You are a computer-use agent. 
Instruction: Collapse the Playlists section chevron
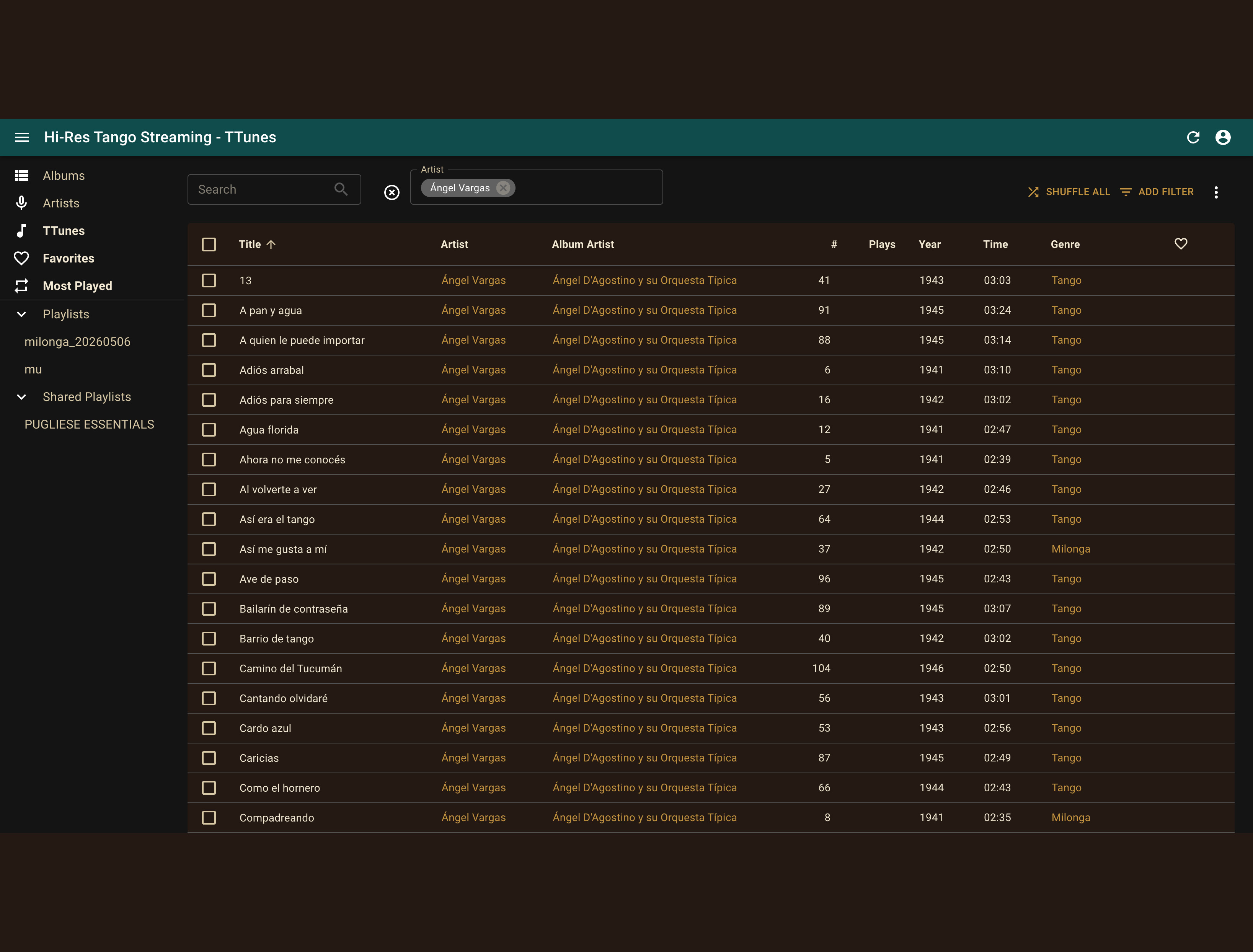[21, 314]
